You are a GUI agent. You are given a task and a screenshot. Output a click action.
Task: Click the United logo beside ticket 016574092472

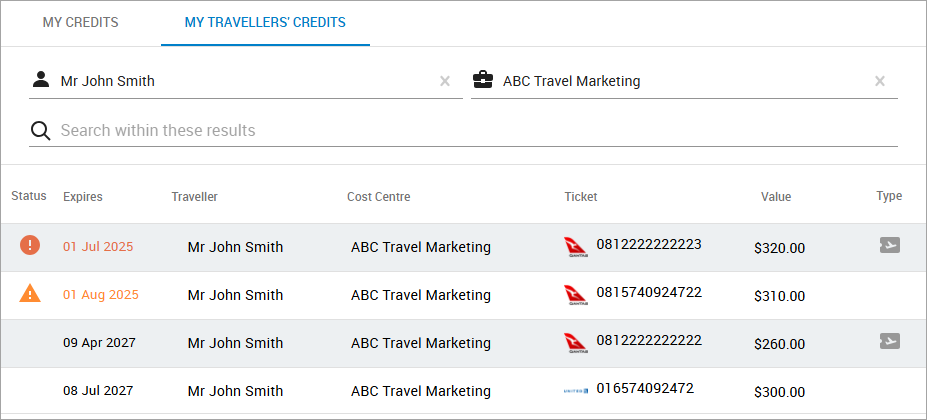coord(575,390)
